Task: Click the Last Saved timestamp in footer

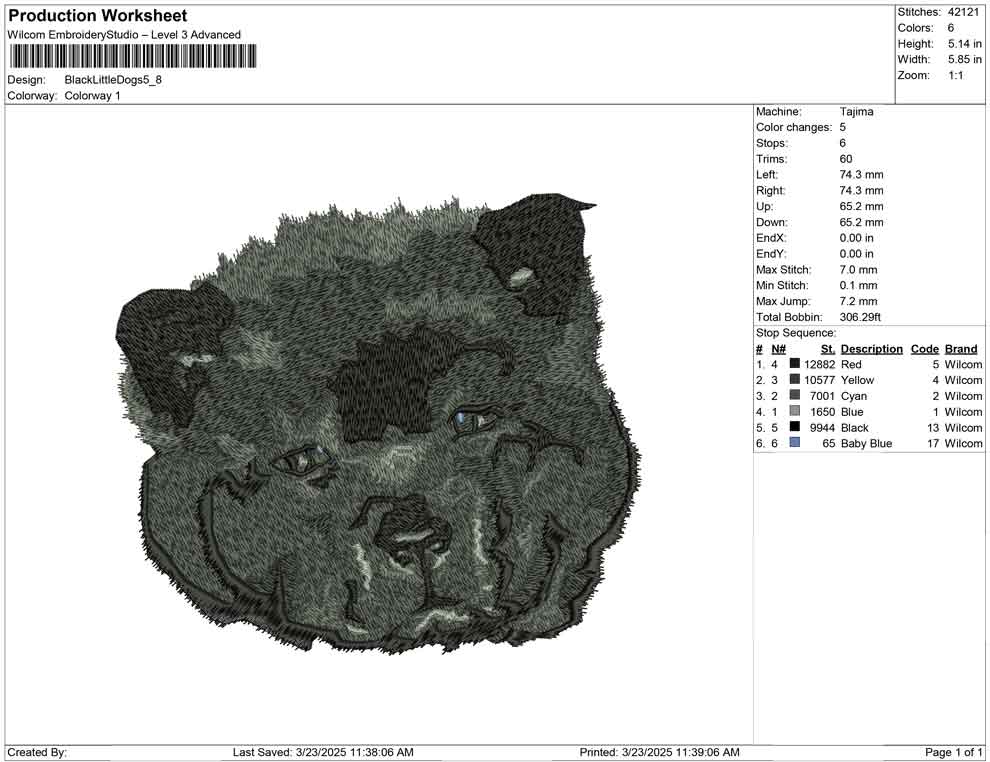Action: click(323, 752)
